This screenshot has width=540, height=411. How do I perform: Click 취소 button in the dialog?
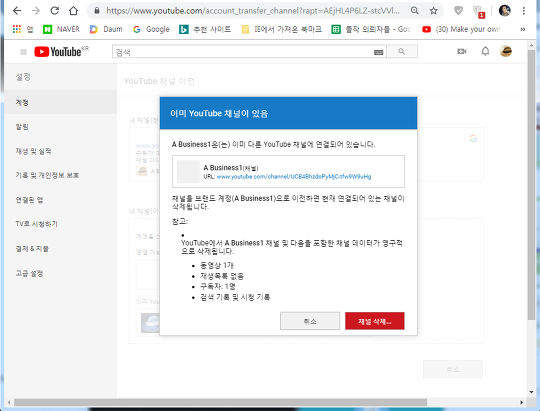[x=310, y=321]
